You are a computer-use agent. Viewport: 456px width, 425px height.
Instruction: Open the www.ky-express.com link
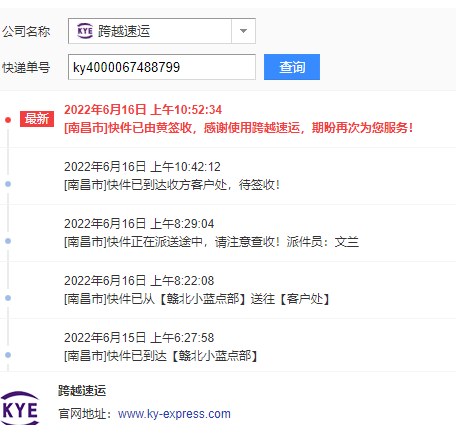tap(174, 414)
